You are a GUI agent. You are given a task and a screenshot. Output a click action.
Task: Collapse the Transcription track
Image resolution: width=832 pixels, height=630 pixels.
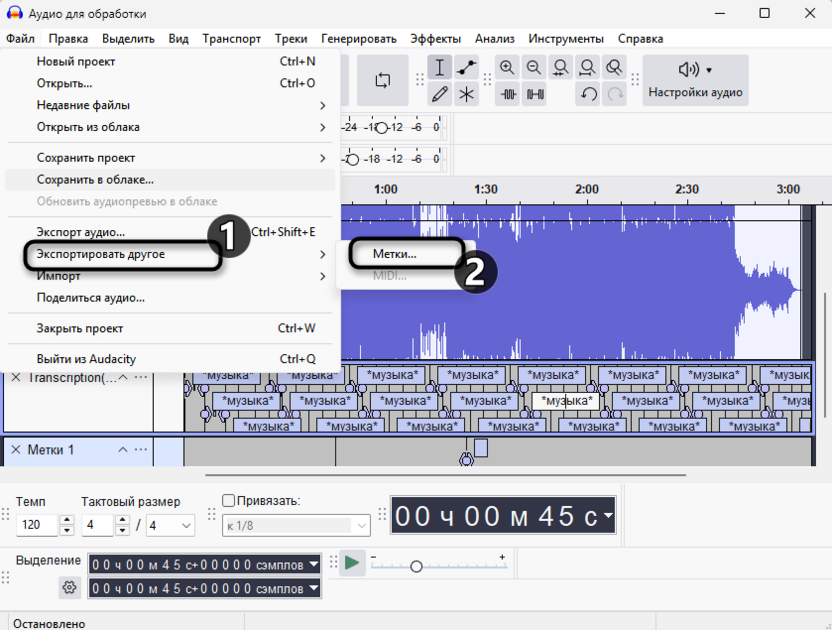point(123,377)
